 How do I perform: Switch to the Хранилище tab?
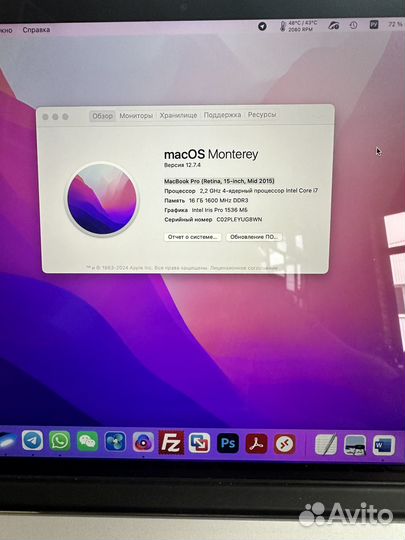pos(178,115)
